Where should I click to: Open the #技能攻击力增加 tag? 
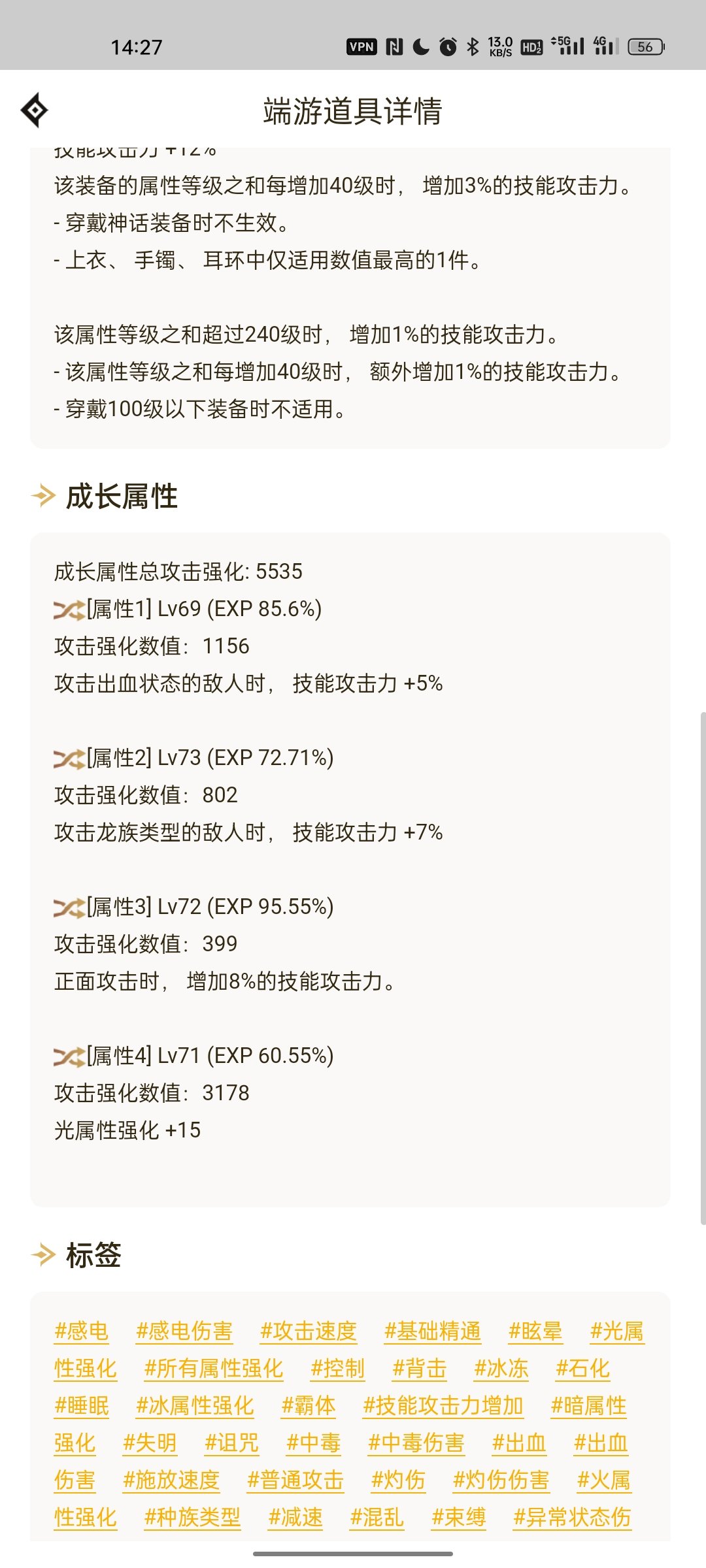point(443,1405)
